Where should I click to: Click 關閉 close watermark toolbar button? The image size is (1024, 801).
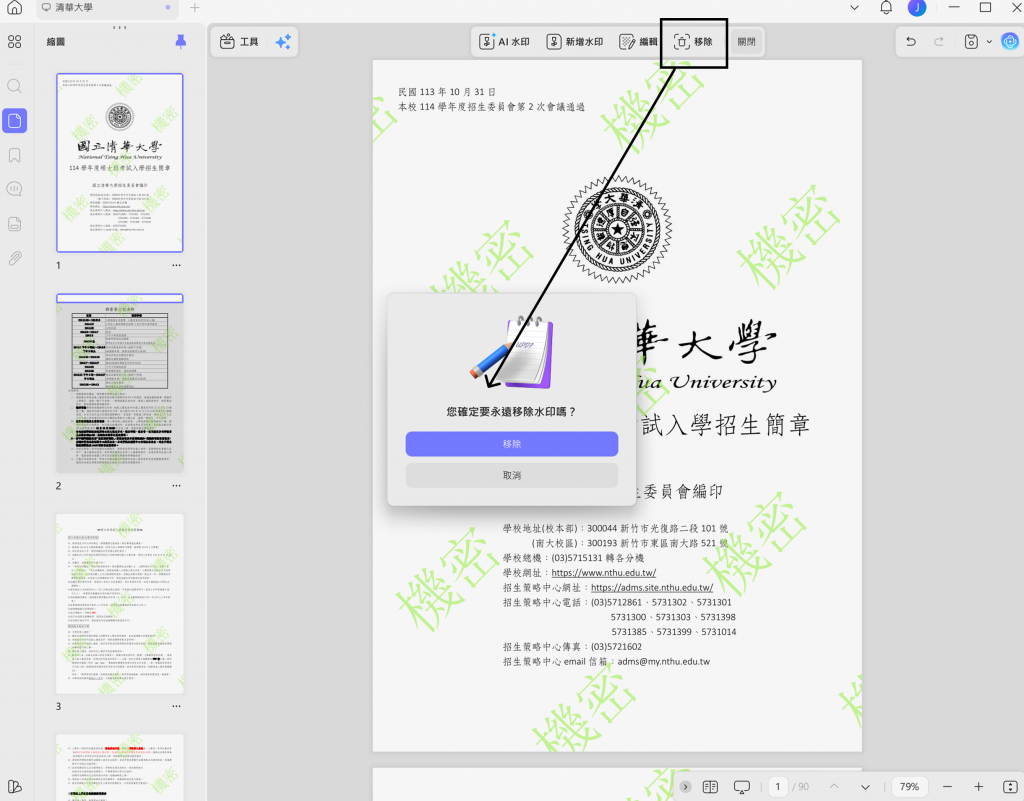[746, 42]
